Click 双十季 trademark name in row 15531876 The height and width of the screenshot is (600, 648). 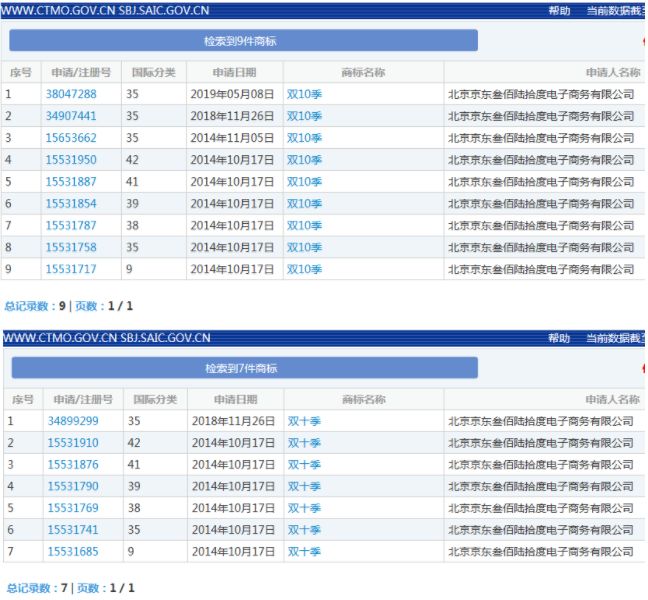[x=304, y=465]
